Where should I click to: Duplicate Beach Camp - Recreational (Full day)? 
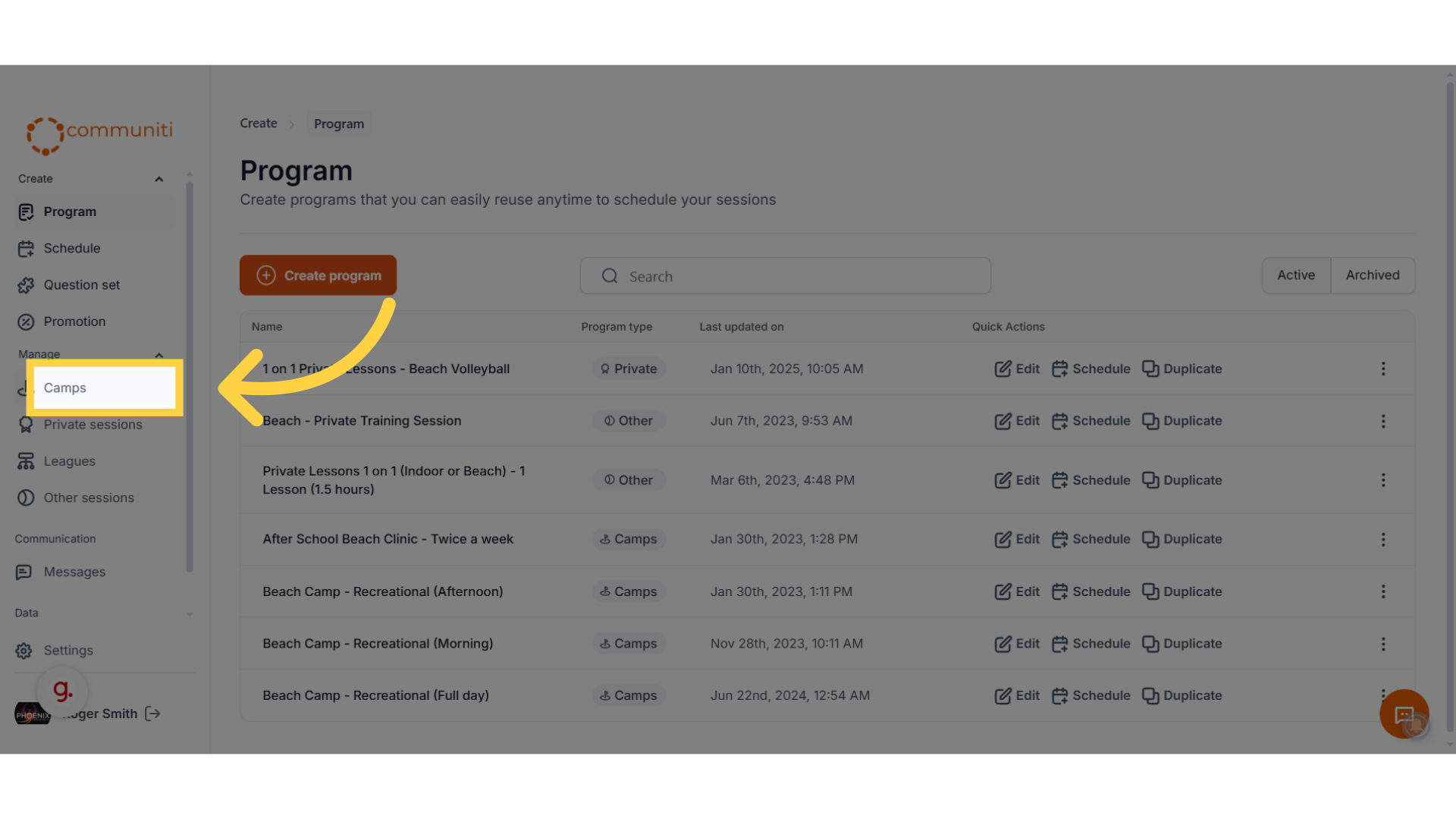click(x=1182, y=695)
